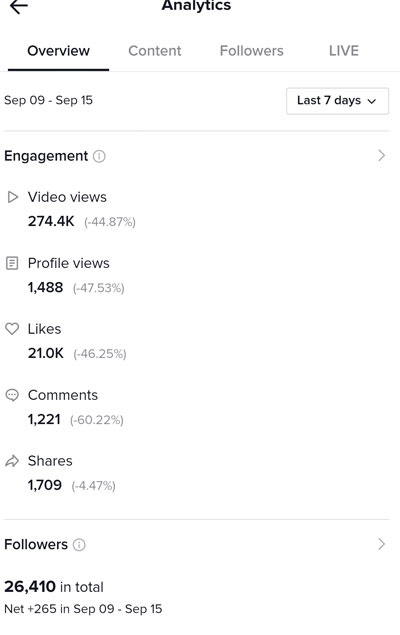
Task: Click the 274.4K video views figure
Action: pos(51,222)
